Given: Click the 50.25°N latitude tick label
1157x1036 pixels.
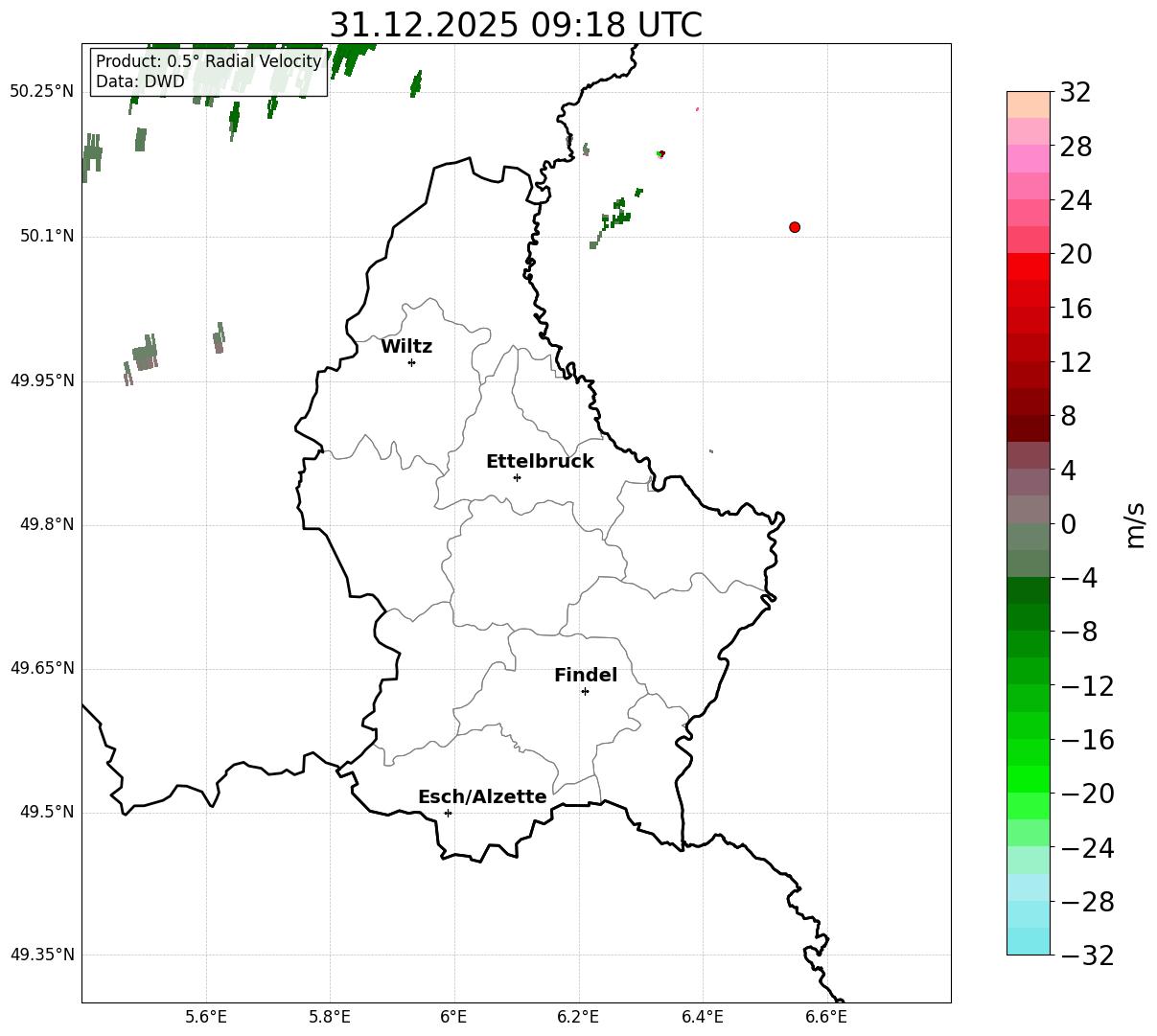Looking at the screenshot, I should pyautogui.click(x=42, y=92).
